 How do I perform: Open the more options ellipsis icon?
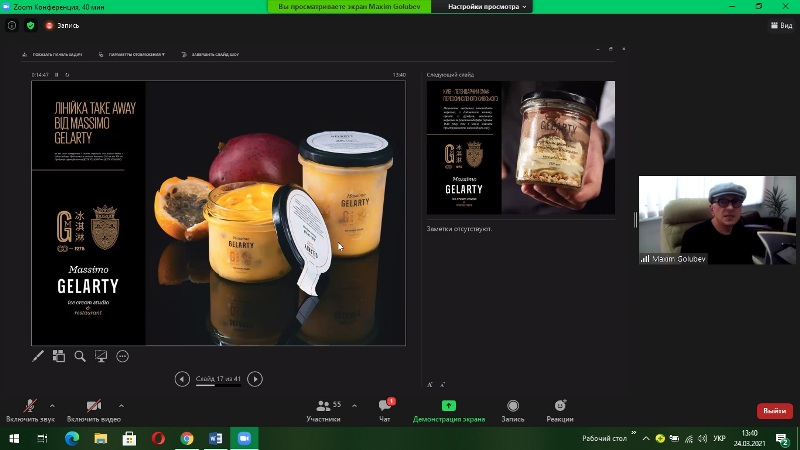[x=123, y=355]
